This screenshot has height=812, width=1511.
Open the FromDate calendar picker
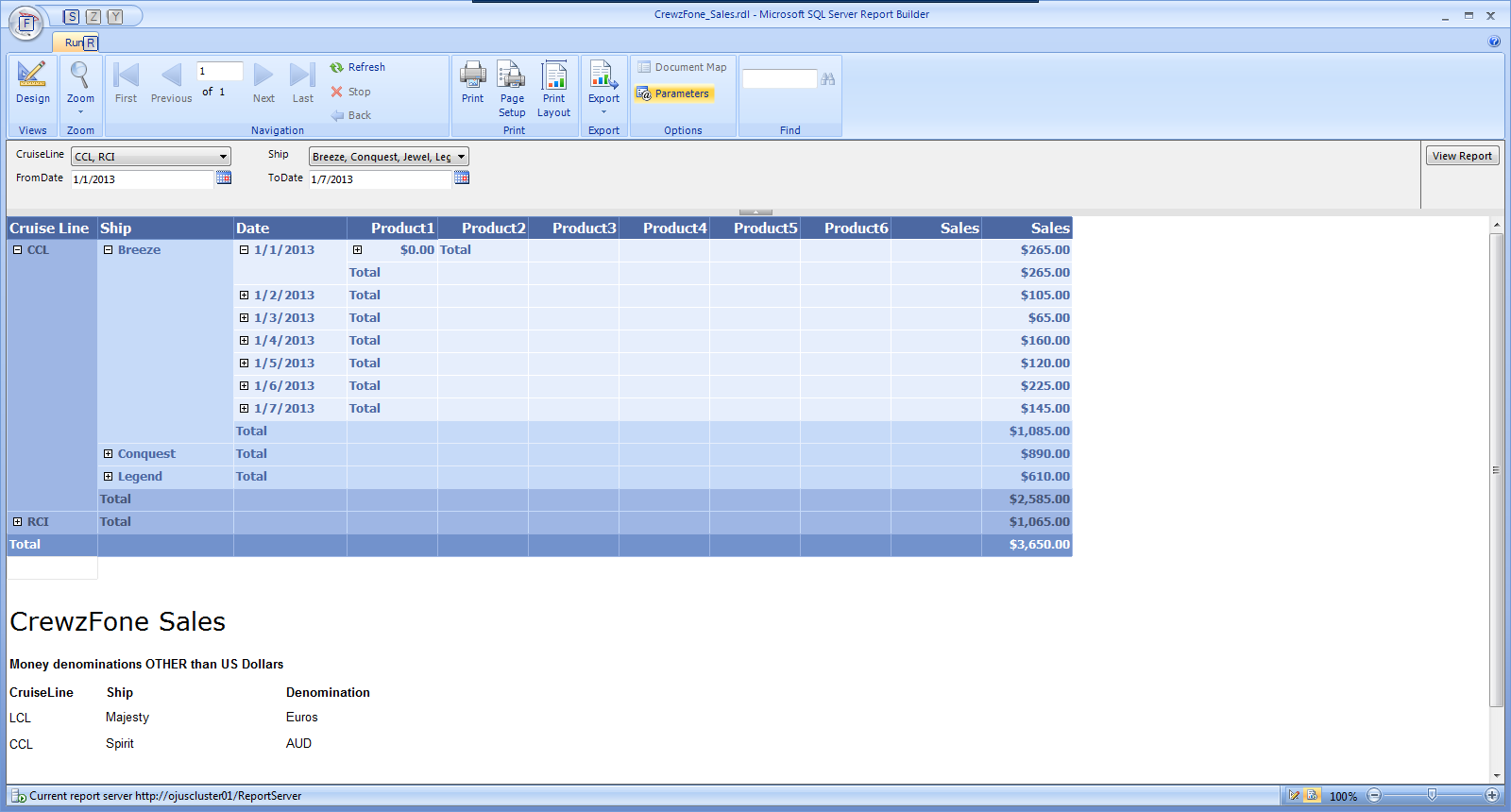[224, 178]
